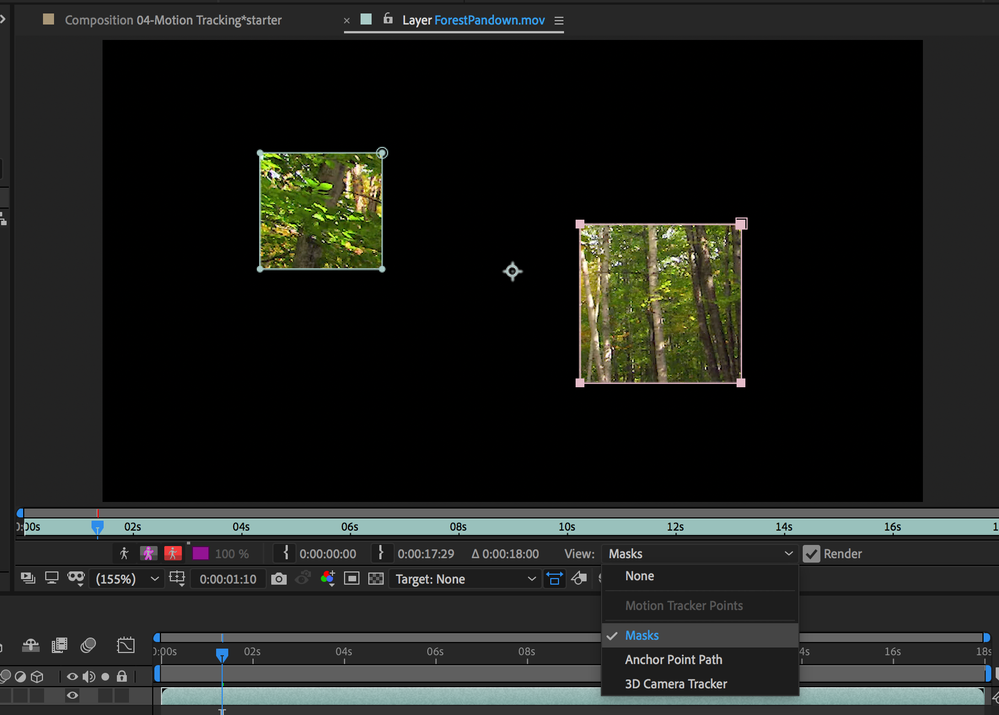Close the Layer ForestPandown.mov tab
The height and width of the screenshot is (715, 999).
click(347, 20)
